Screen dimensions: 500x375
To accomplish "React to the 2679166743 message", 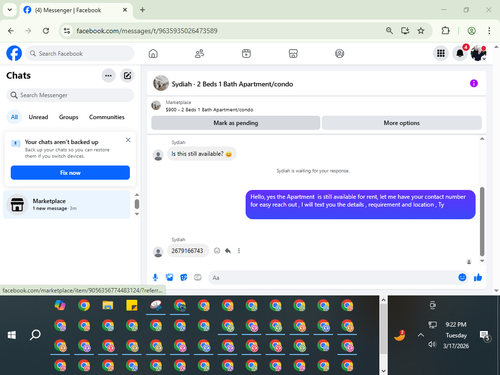I will 217,251.
